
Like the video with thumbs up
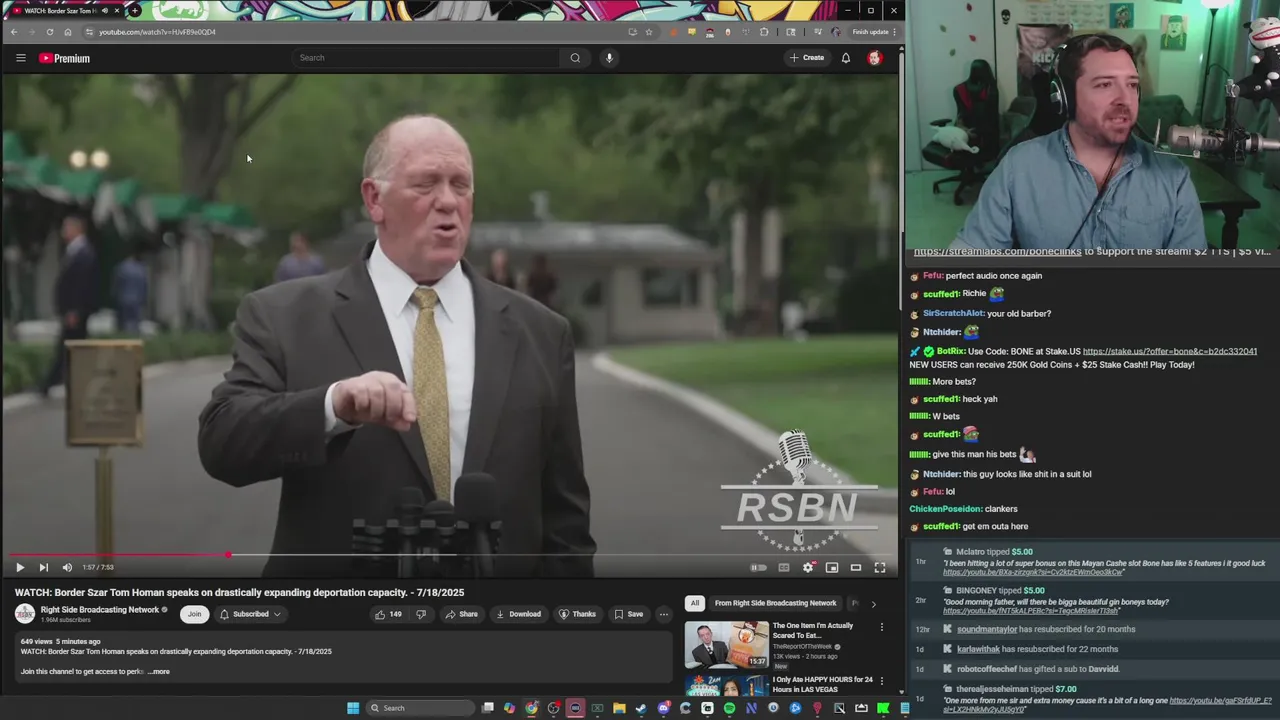(x=388, y=614)
